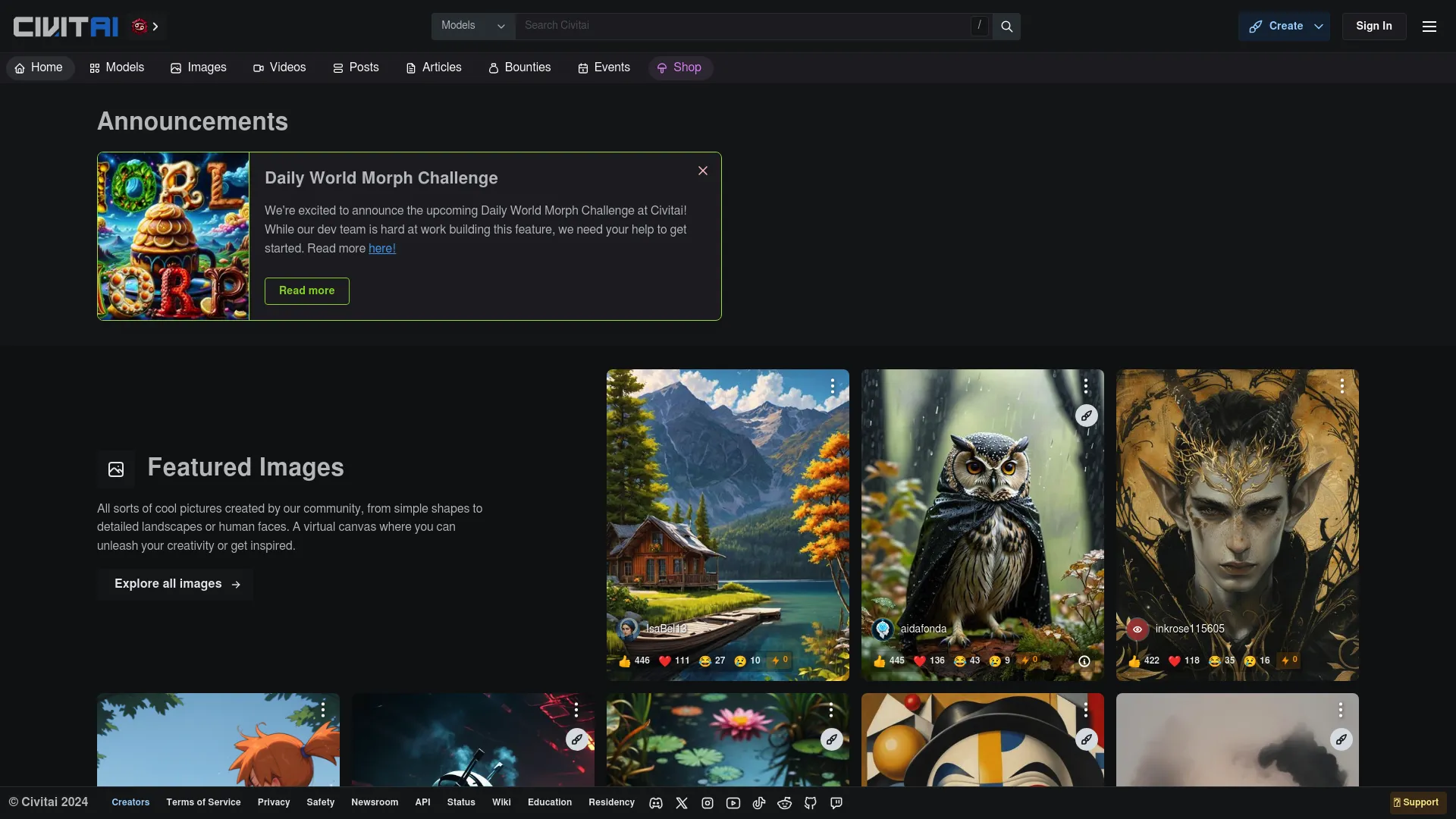Viewport: 1456px width, 819px height.
Task: Expand the three-dot menu on cabin landscape image
Action: pos(831,386)
